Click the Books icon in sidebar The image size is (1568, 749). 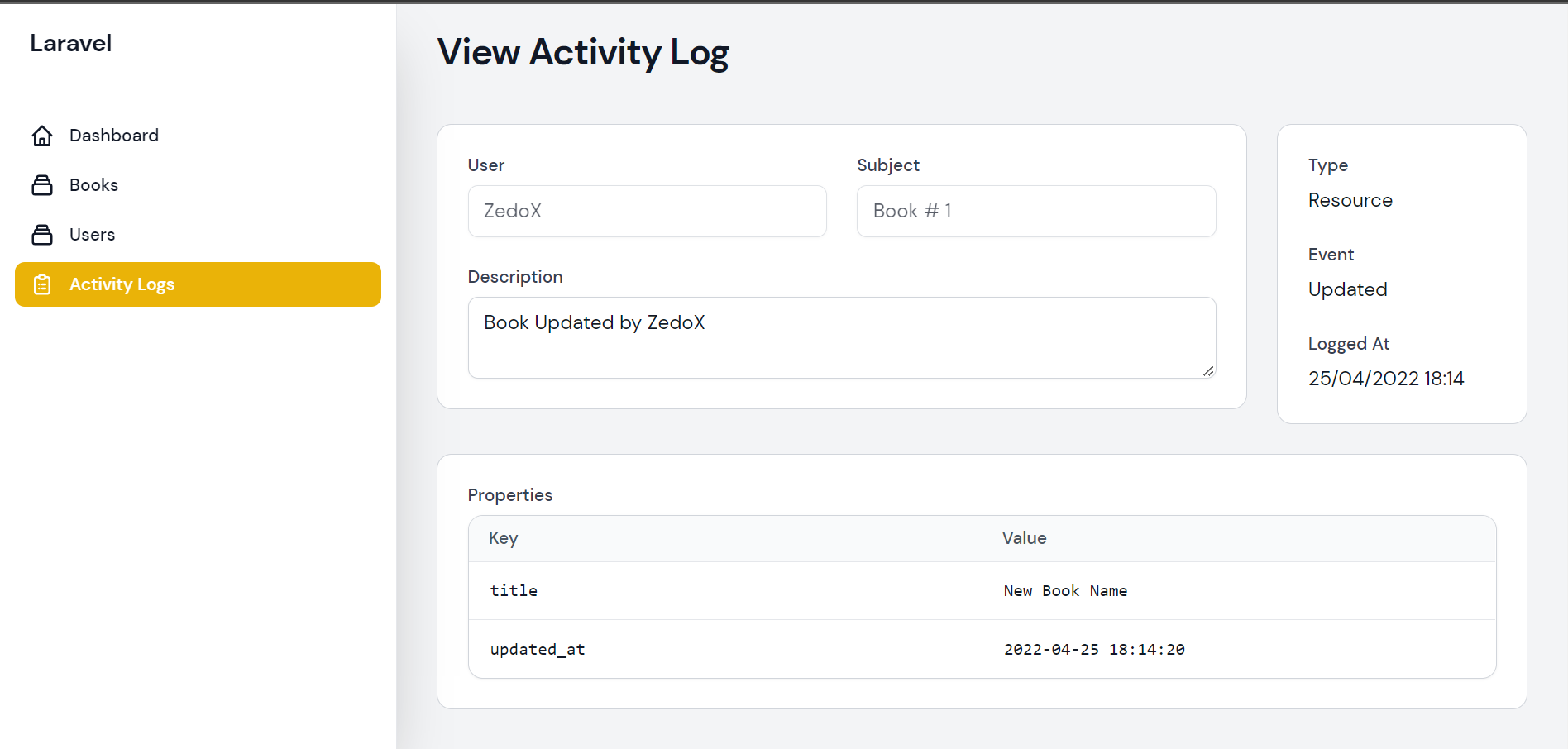[x=42, y=185]
